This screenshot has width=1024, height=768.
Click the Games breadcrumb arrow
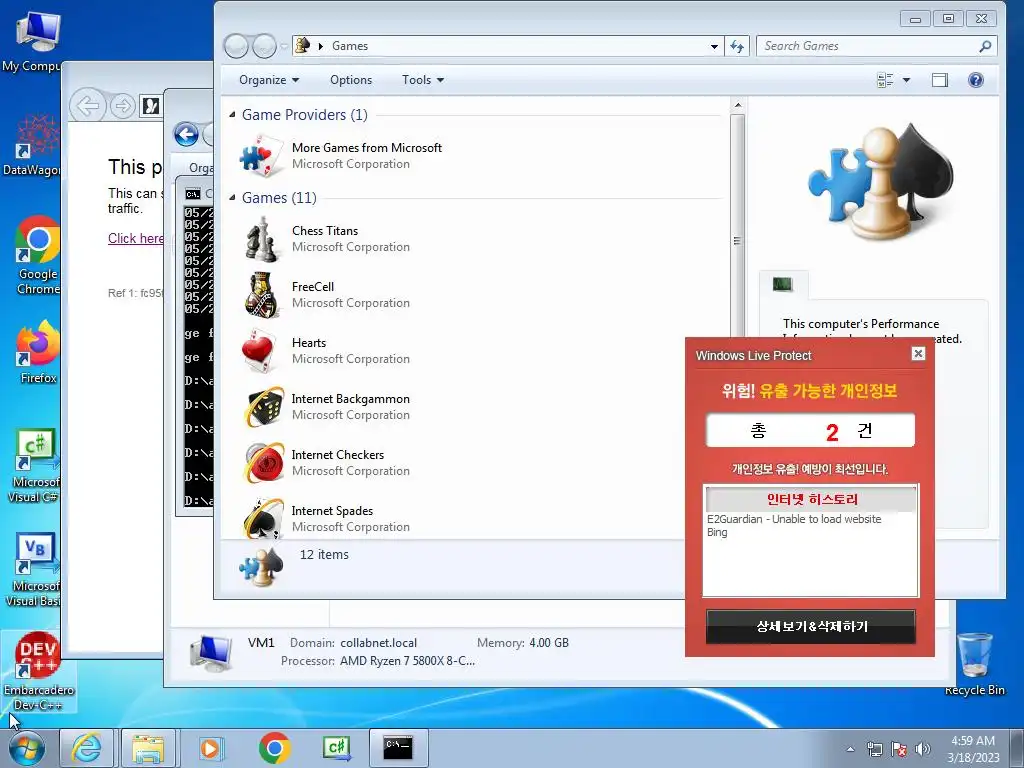coord(321,46)
